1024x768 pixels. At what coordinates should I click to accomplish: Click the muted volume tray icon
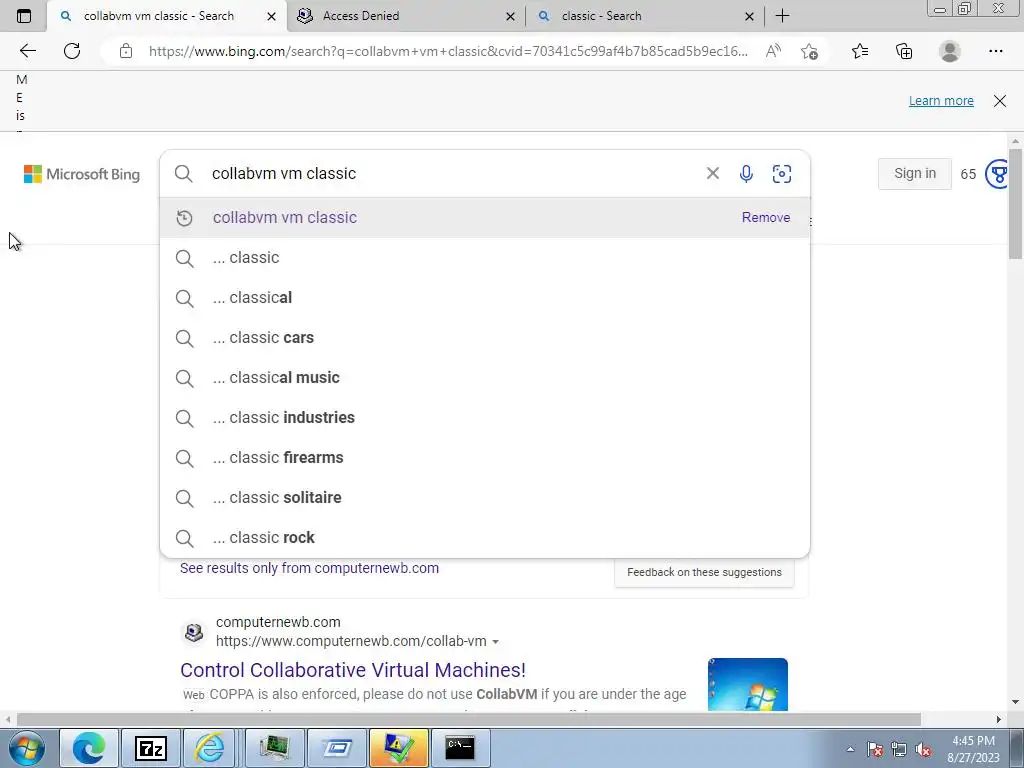(923, 750)
